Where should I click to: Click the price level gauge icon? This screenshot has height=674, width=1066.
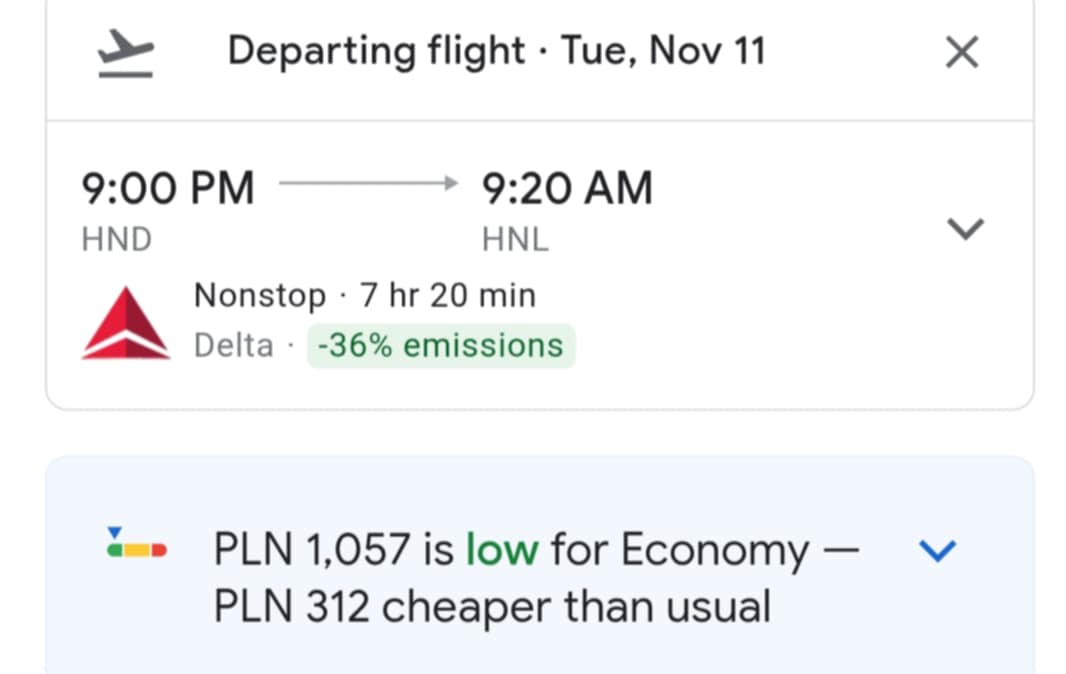[x=137, y=543]
